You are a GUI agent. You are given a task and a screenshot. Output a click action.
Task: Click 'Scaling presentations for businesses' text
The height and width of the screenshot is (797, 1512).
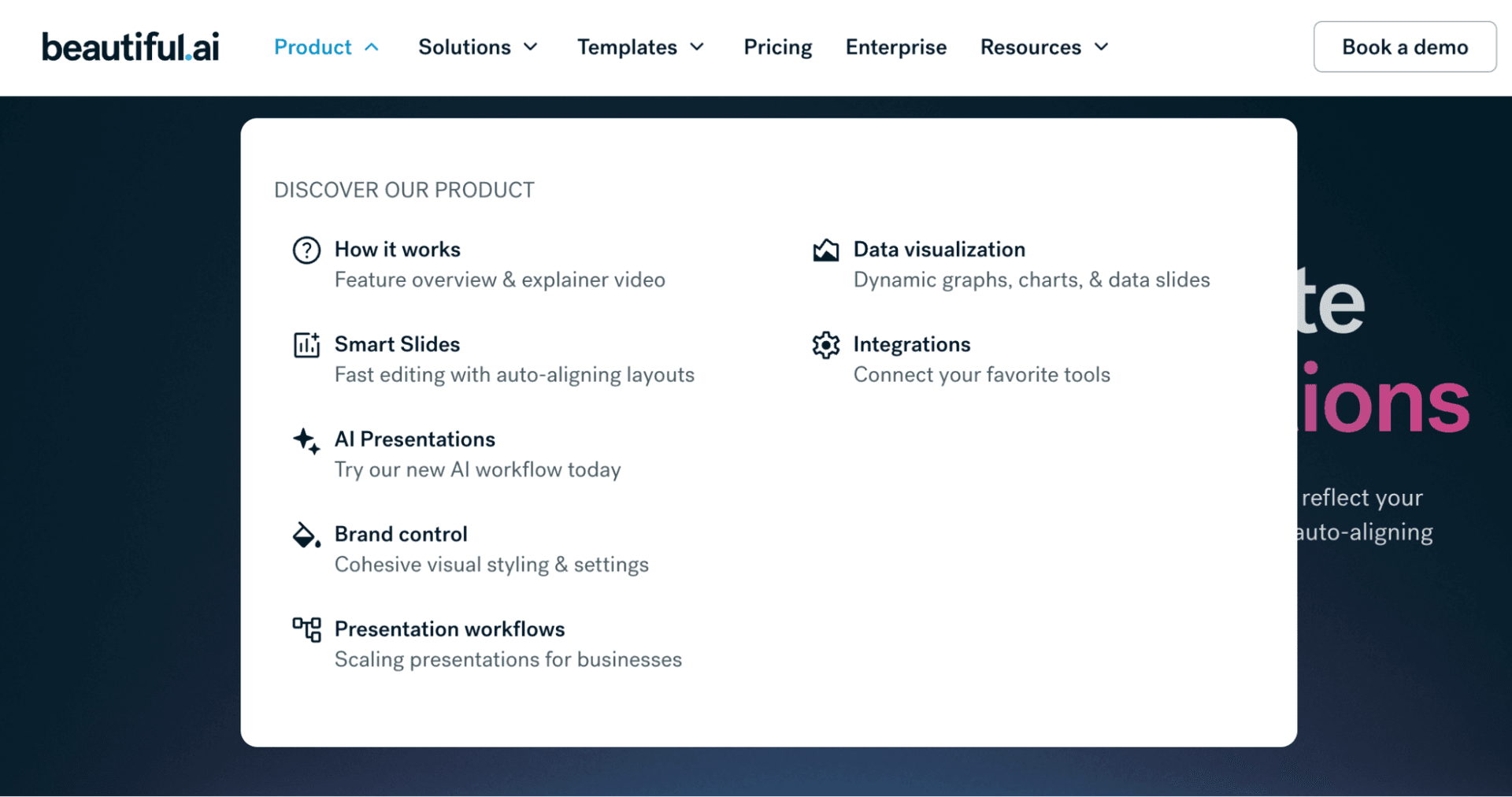coord(508,660)
